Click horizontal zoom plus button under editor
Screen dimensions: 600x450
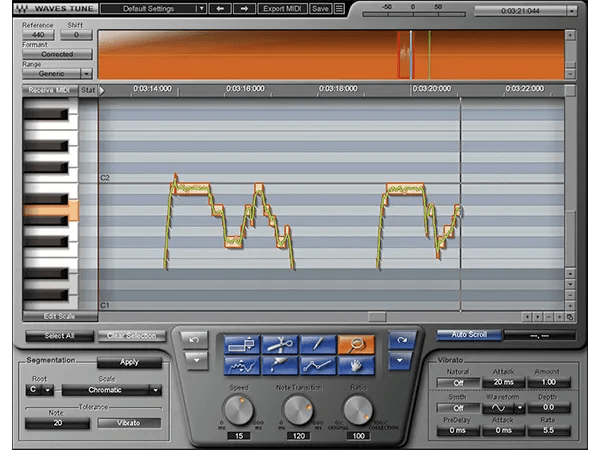coord(559,317)
